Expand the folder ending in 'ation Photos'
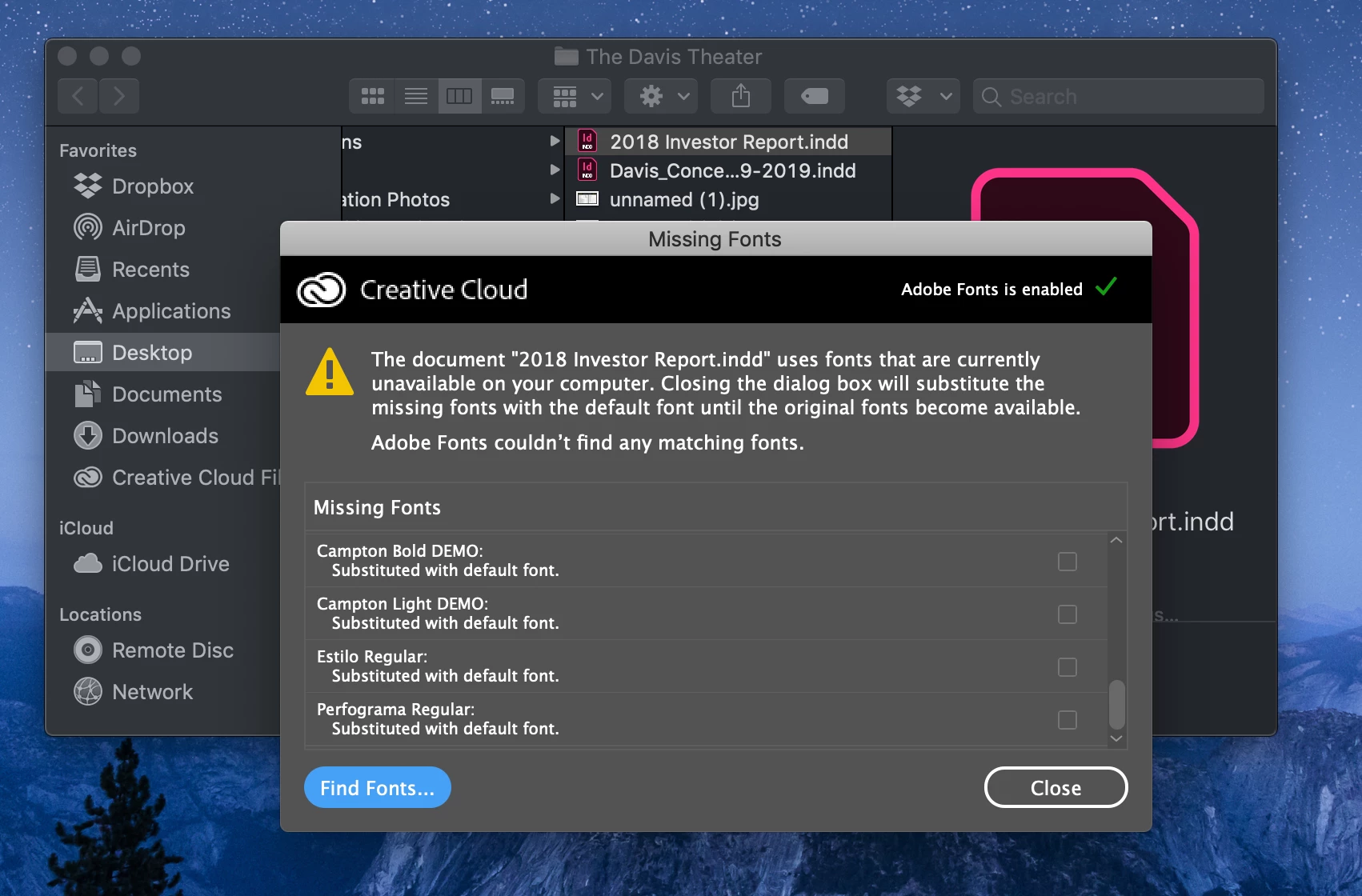 point(555,198)
